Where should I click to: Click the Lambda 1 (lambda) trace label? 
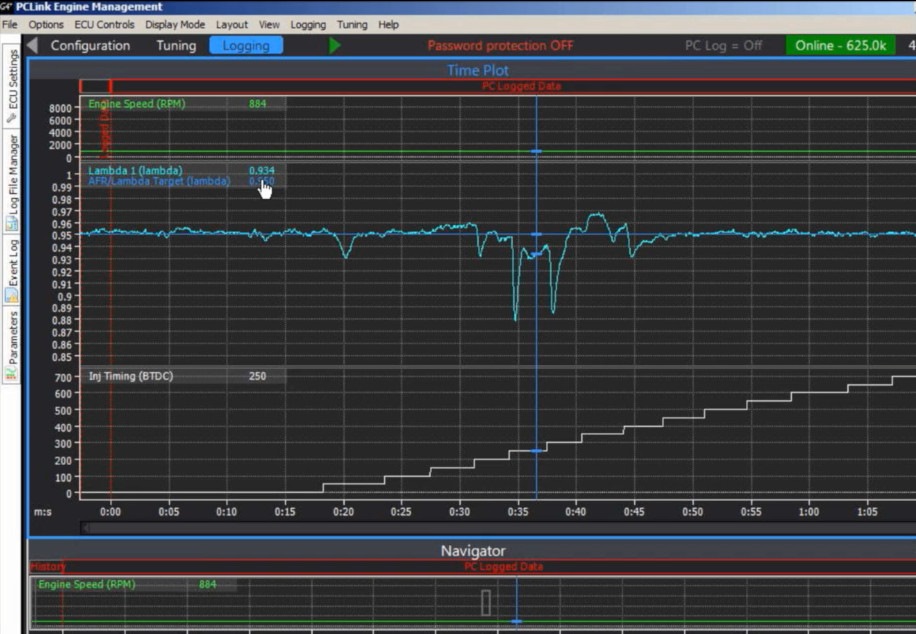pos(135,171)
